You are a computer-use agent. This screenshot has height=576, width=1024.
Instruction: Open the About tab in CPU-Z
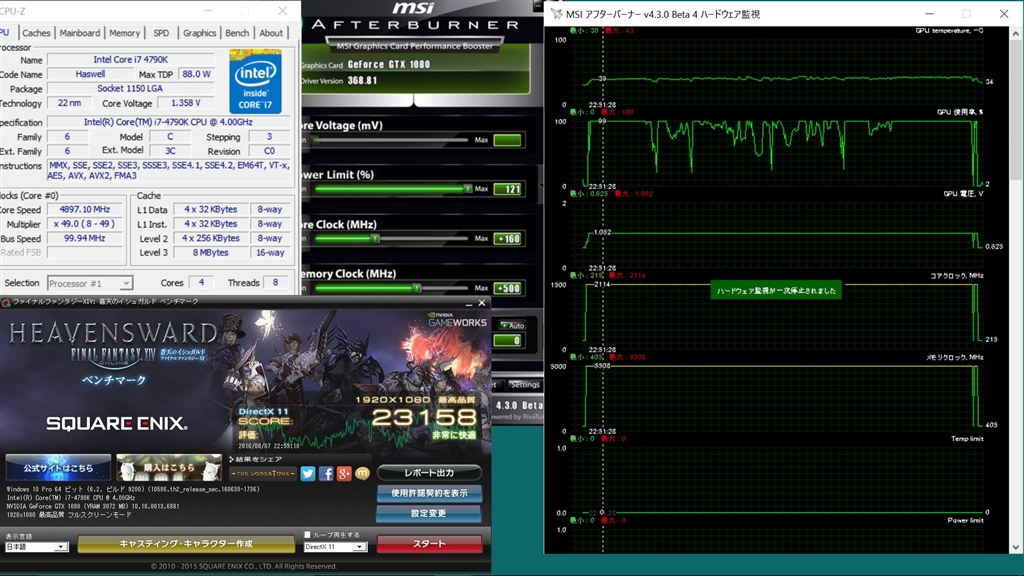271,33
